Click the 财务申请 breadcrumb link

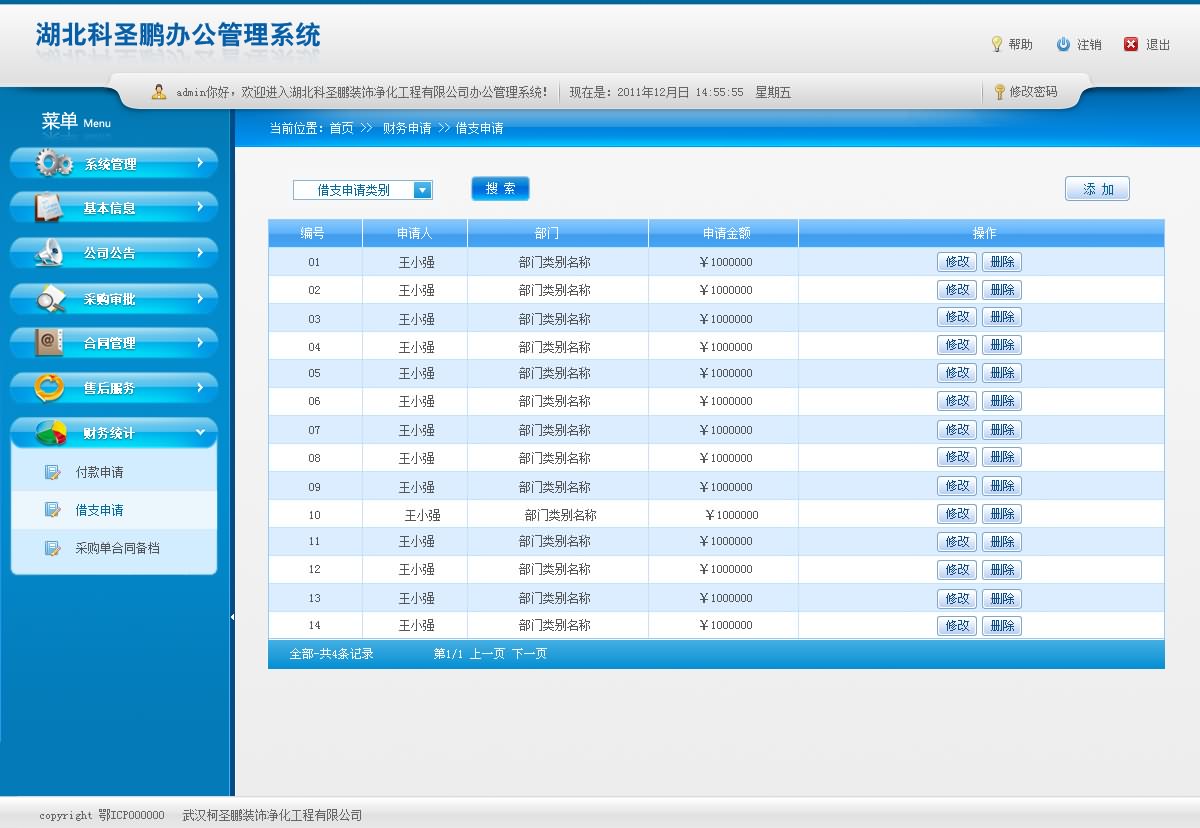click(x=407, y=128)
